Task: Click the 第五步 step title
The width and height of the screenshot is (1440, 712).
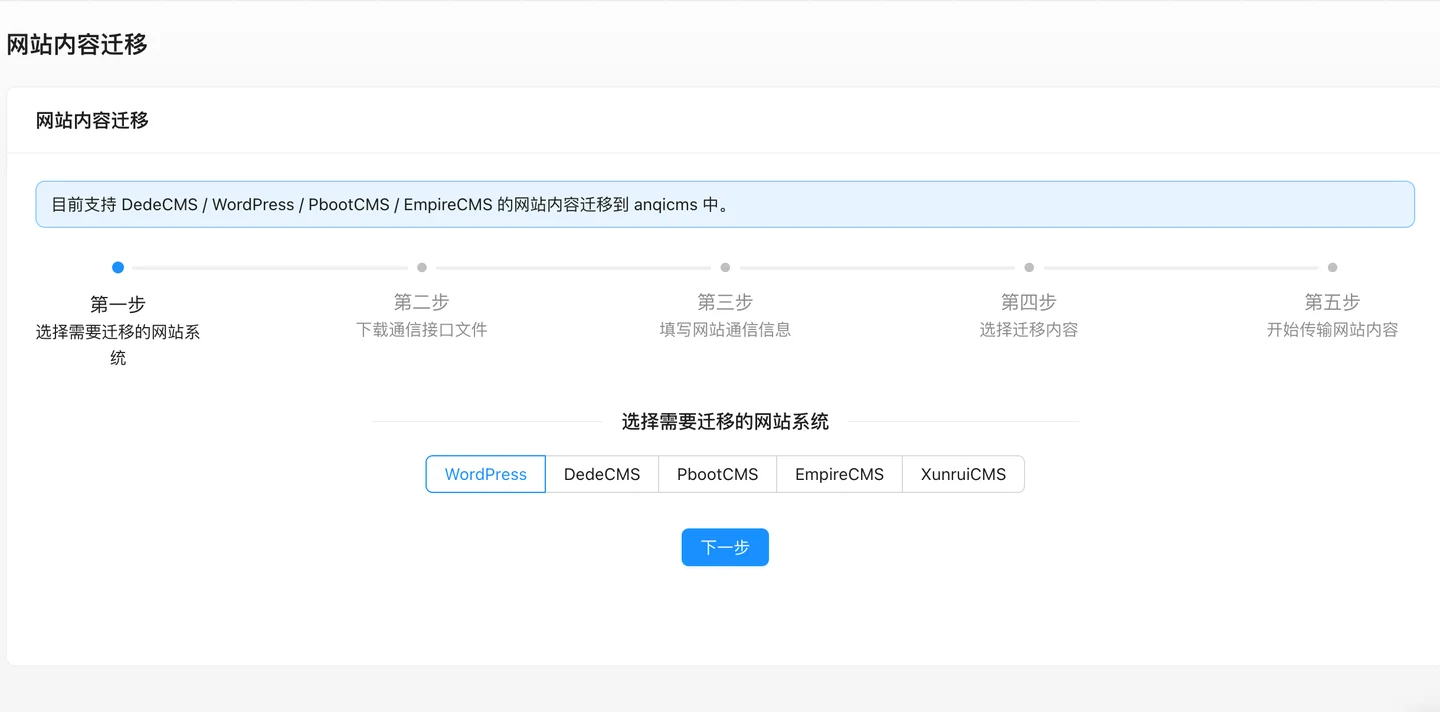Action: tap(1332, 302)
